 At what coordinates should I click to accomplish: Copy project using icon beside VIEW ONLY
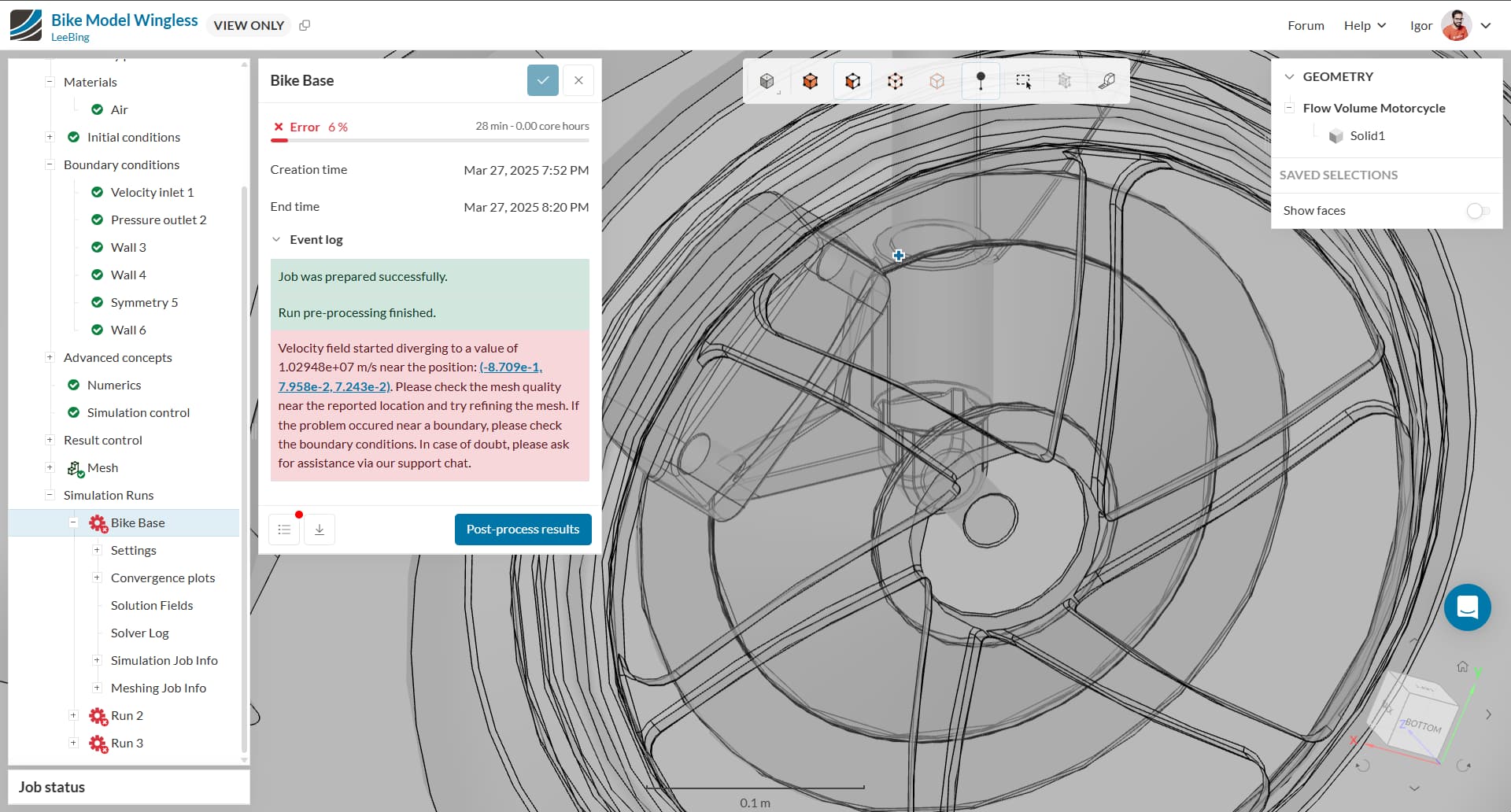click(x=305, y=25)
